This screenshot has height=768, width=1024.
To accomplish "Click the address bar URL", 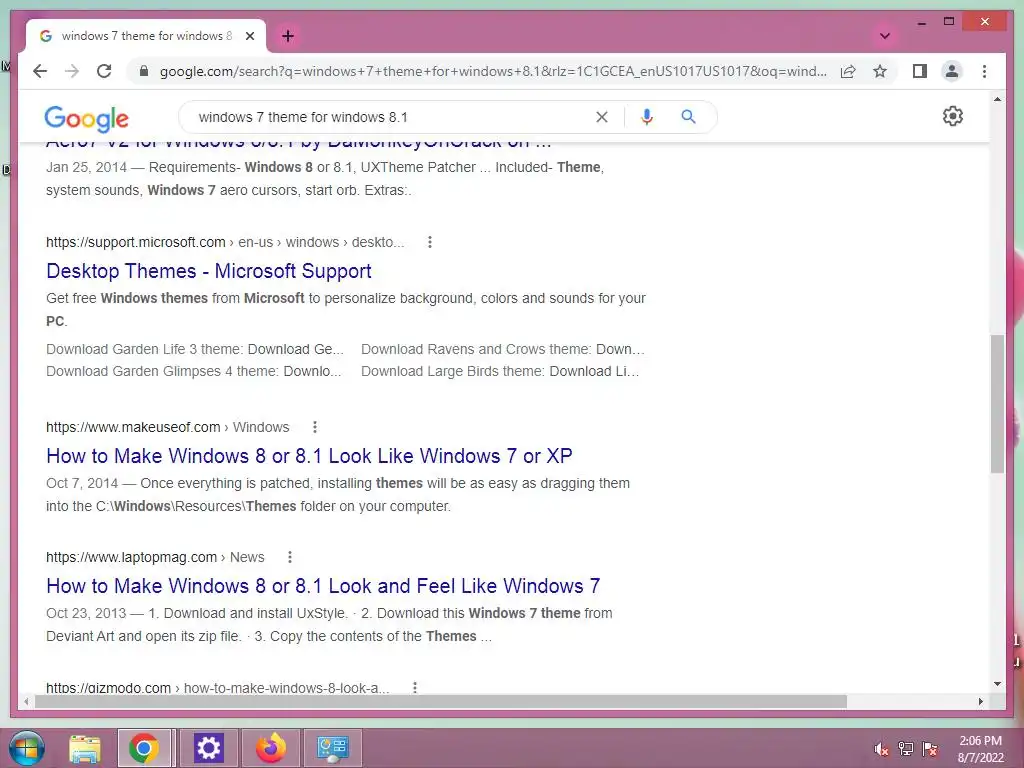I will tap(493, 71).
